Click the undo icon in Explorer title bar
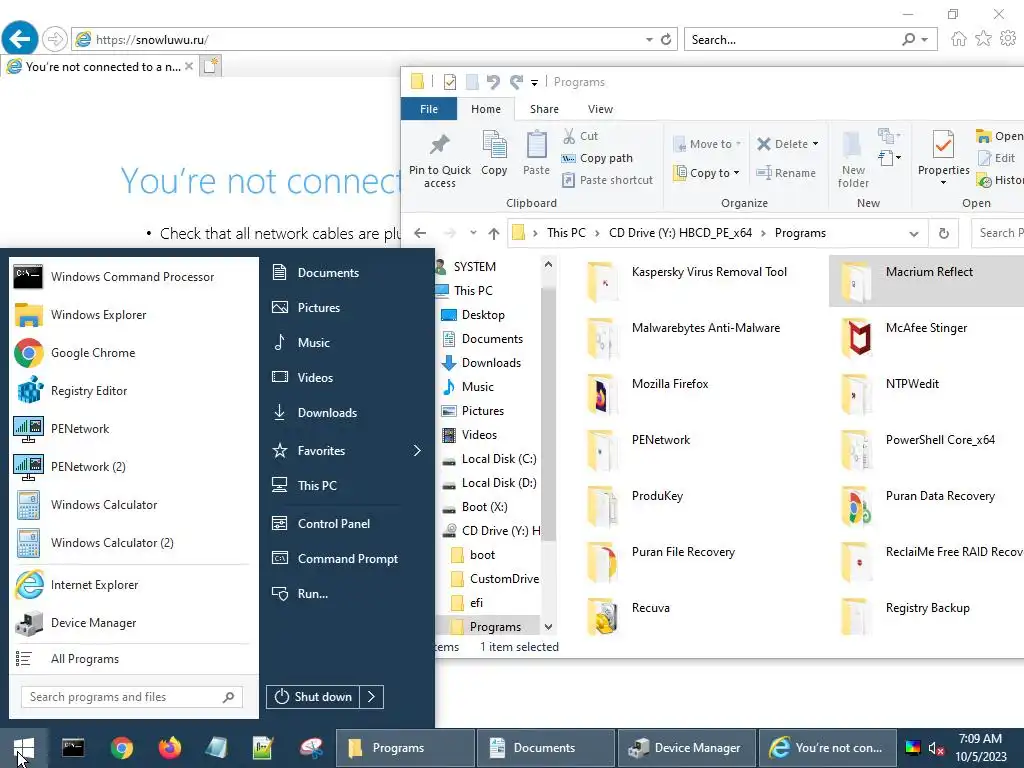1024x768 pixels. click(x=493, y=82)
